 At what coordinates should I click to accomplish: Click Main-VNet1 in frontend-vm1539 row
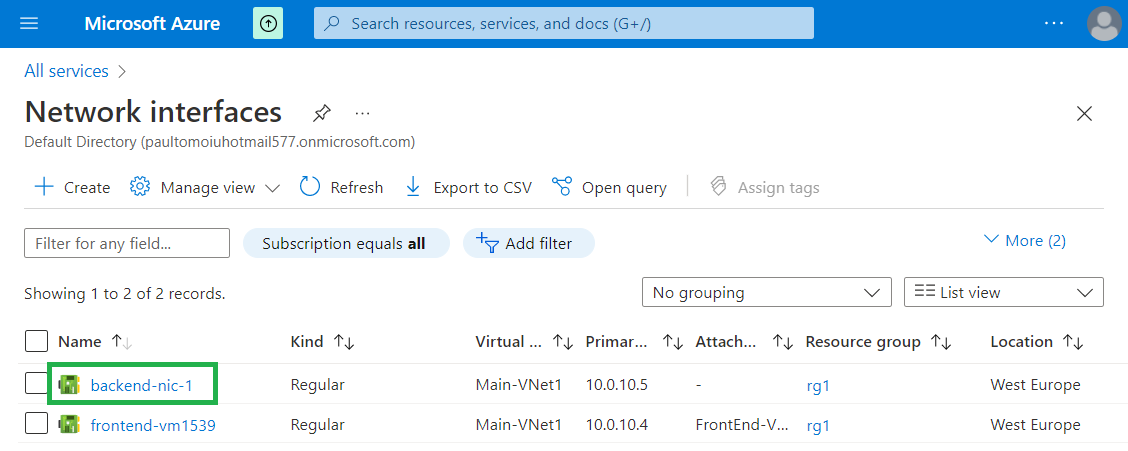[521, 425]
